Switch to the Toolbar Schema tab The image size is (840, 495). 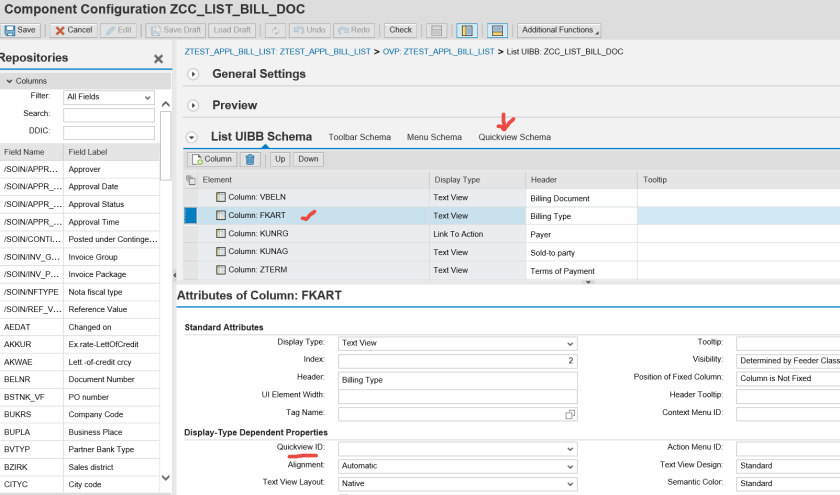[359, 137]
